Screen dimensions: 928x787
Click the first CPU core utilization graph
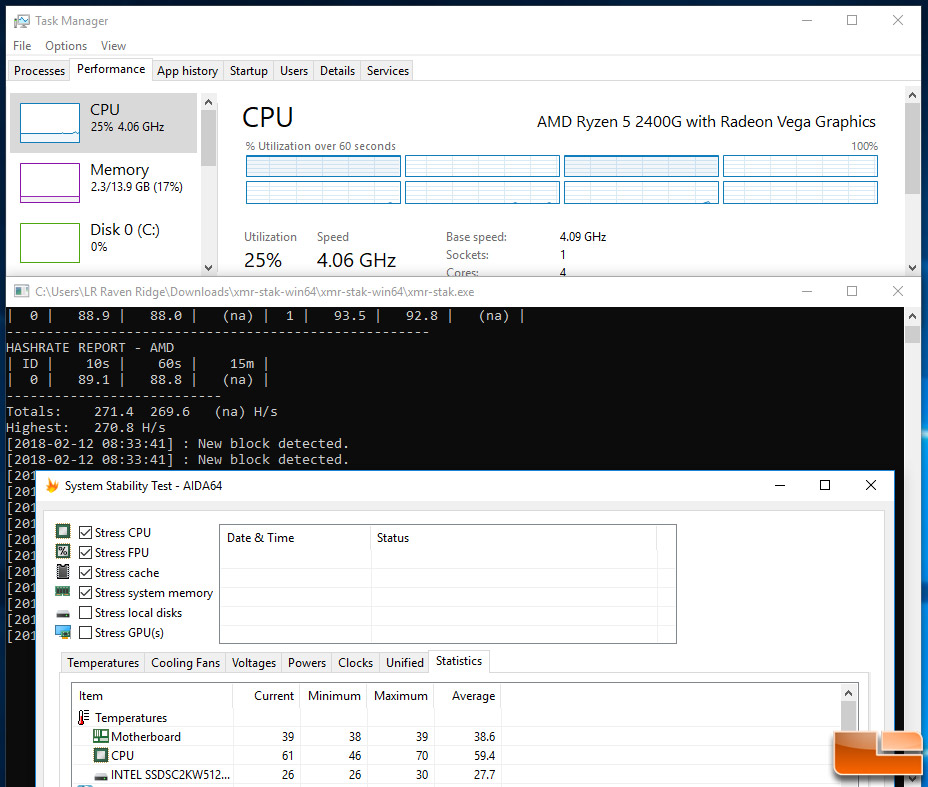pos(323,166)
